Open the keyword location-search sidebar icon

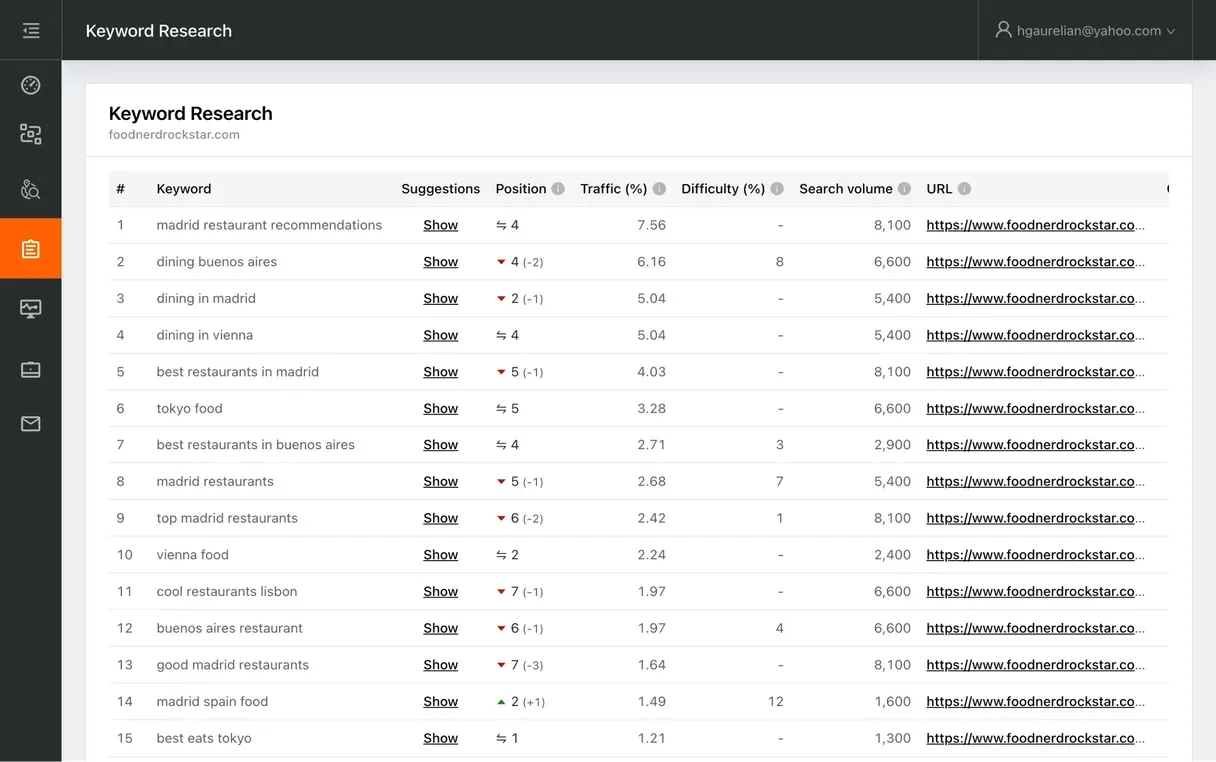coord(30,188)
